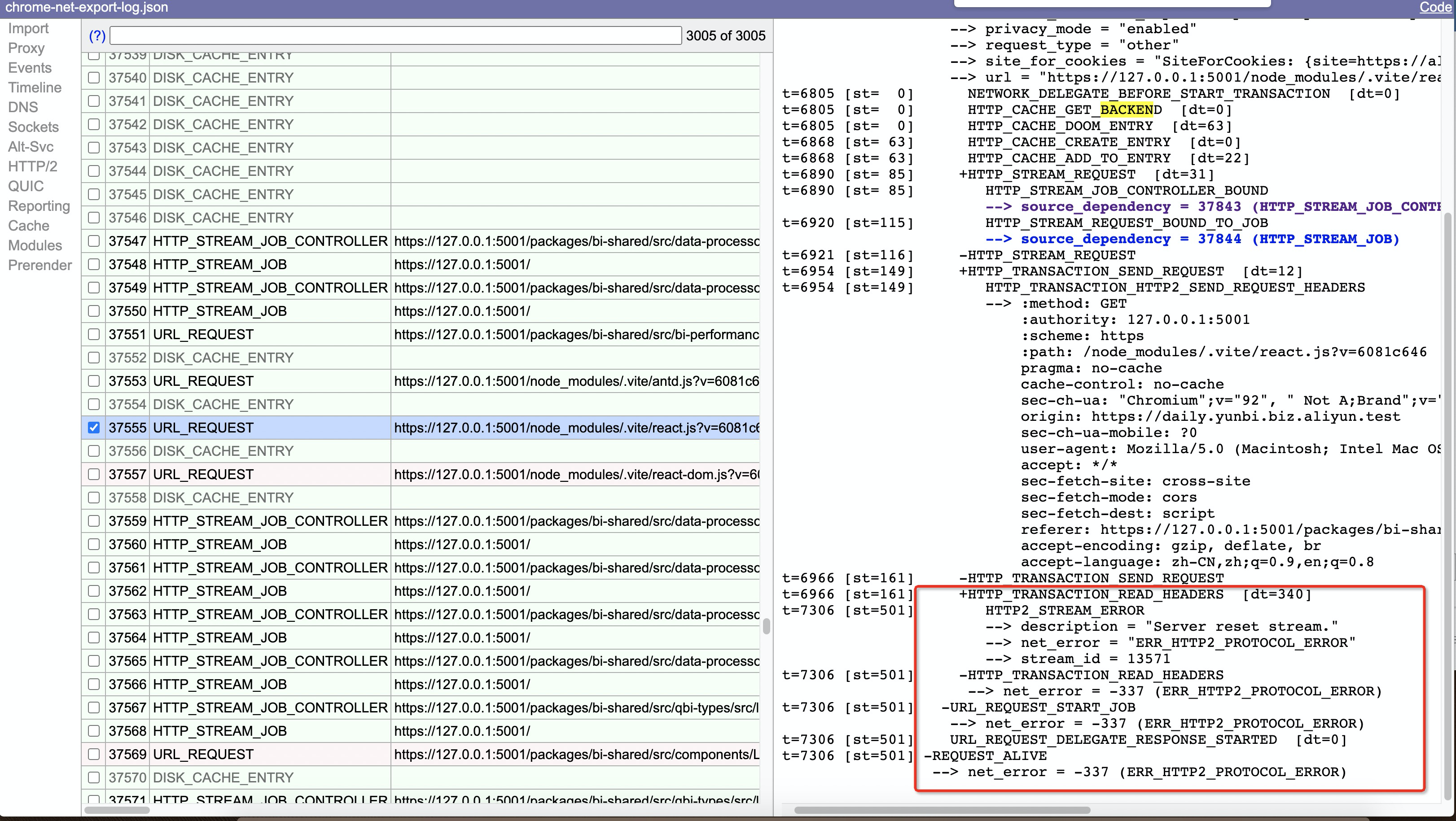Open the Reporting section
Image resolution: width=1456 pixels, height=821 pixels.
click(x=39, y=206)
